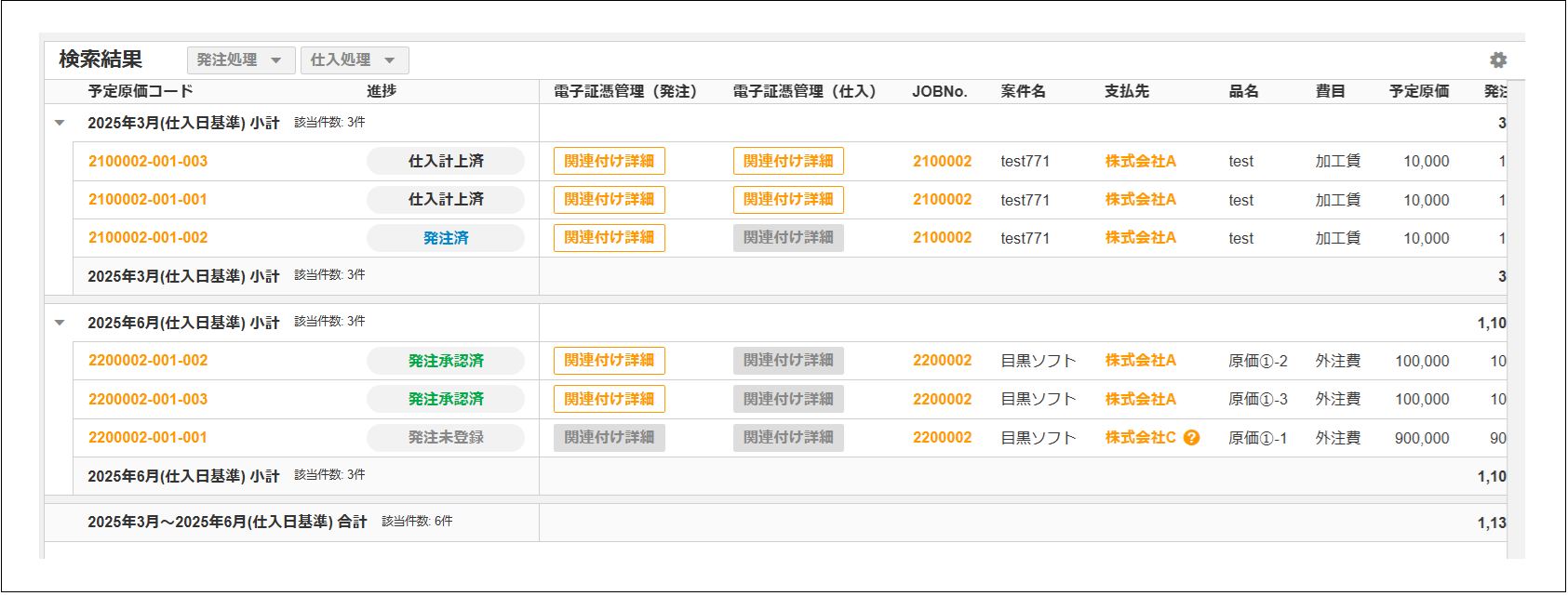Click the 電子証憑管理（仕入） column header
This screenshot has height=596, width=1568.
coord(804,91)
